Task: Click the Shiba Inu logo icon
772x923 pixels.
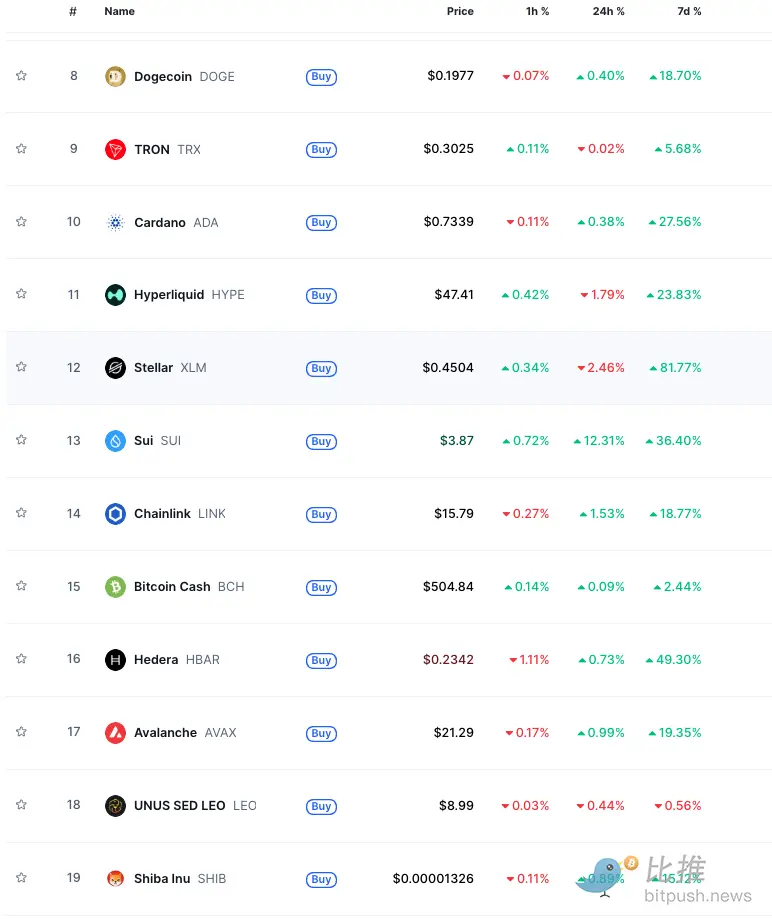Action: point(115,879)
